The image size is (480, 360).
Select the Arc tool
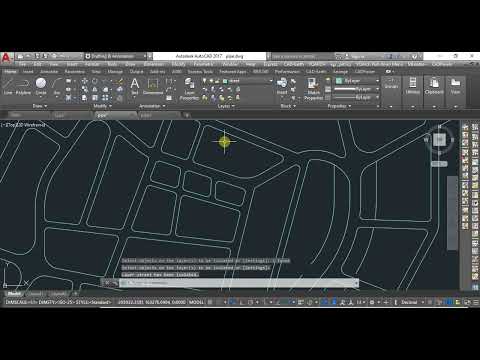(57, 86)
